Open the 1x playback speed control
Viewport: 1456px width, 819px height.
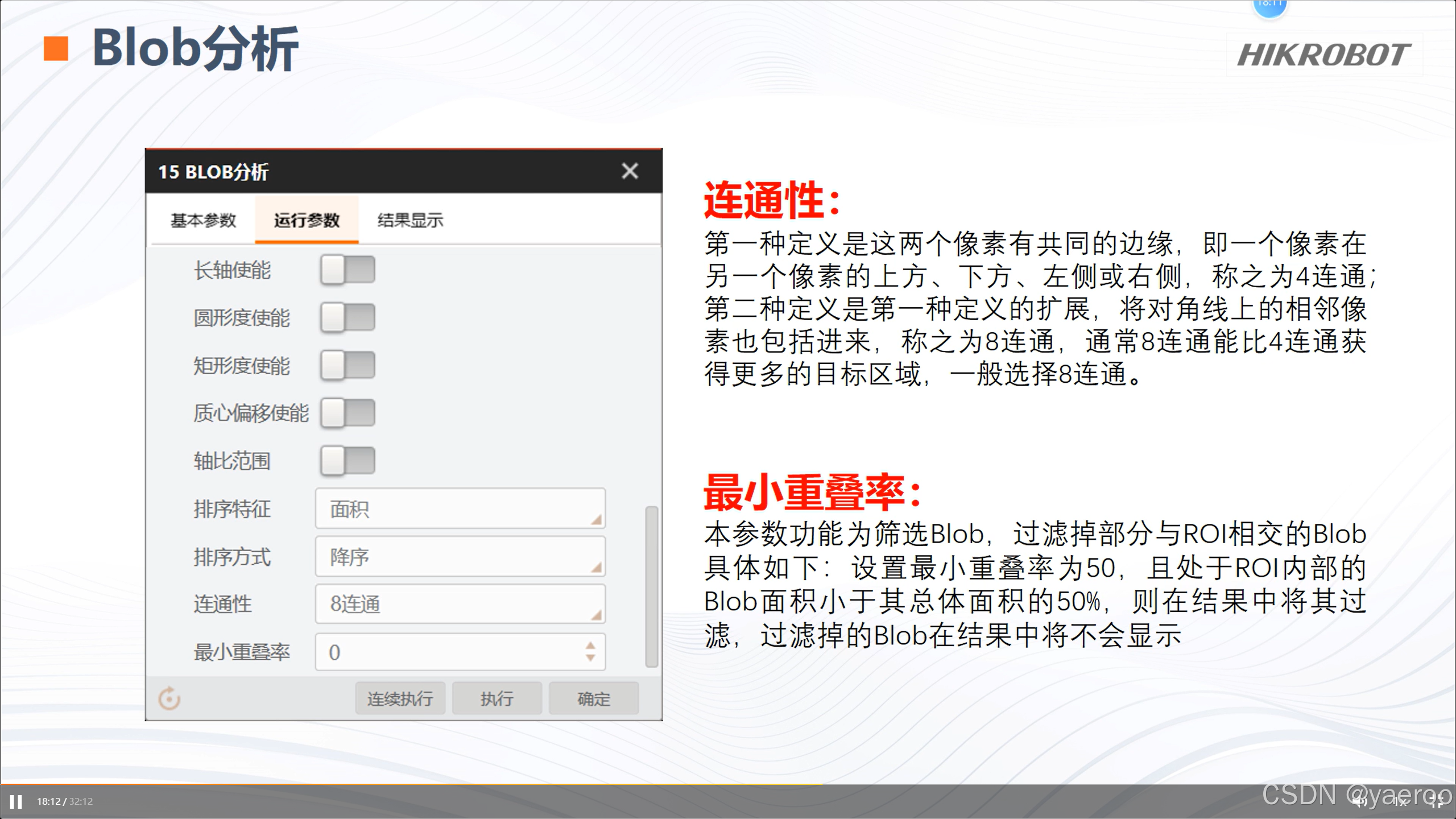pos(1400,802)
